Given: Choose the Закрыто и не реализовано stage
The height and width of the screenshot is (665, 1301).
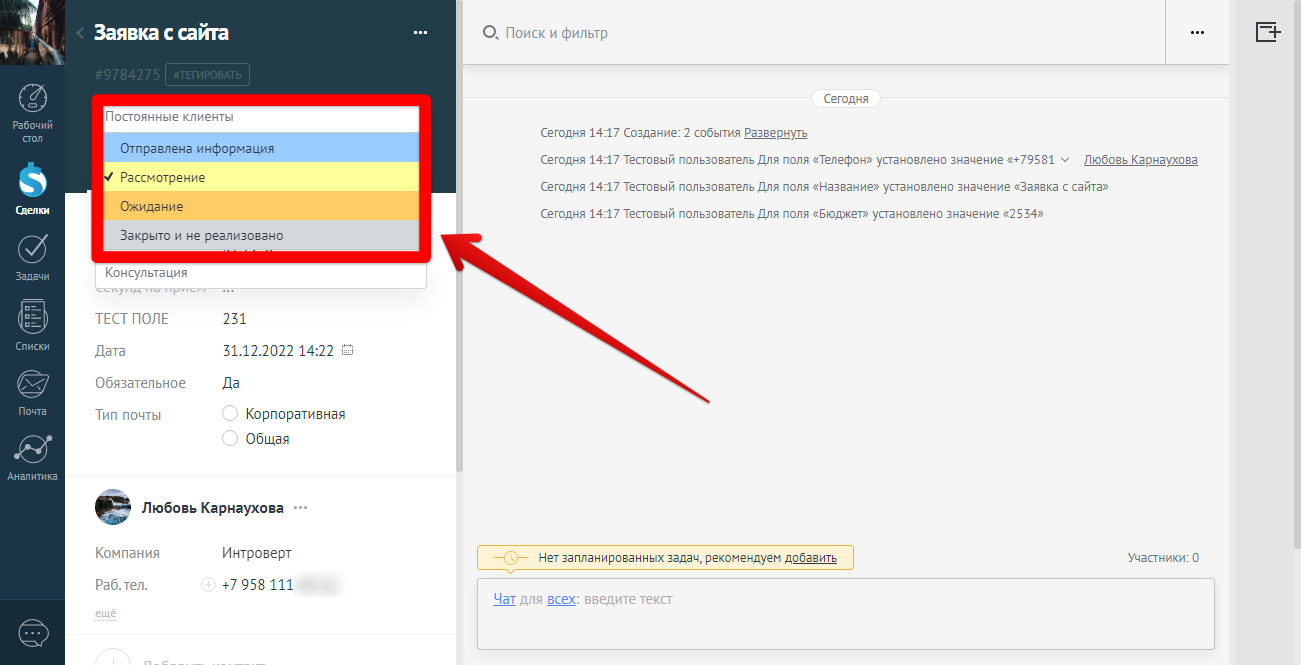Looking at the screenshot, I should point(261,235).
